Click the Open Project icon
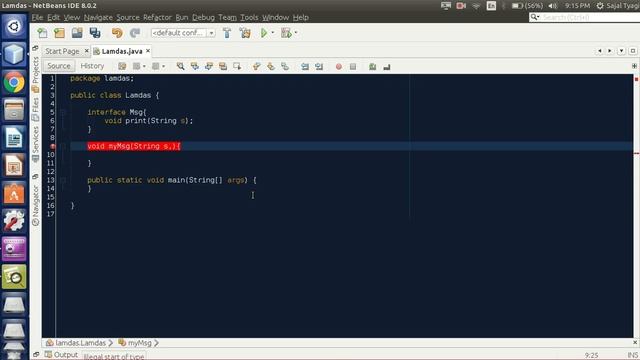This screenshot has height=360, width=640. (x=77, y=33)
